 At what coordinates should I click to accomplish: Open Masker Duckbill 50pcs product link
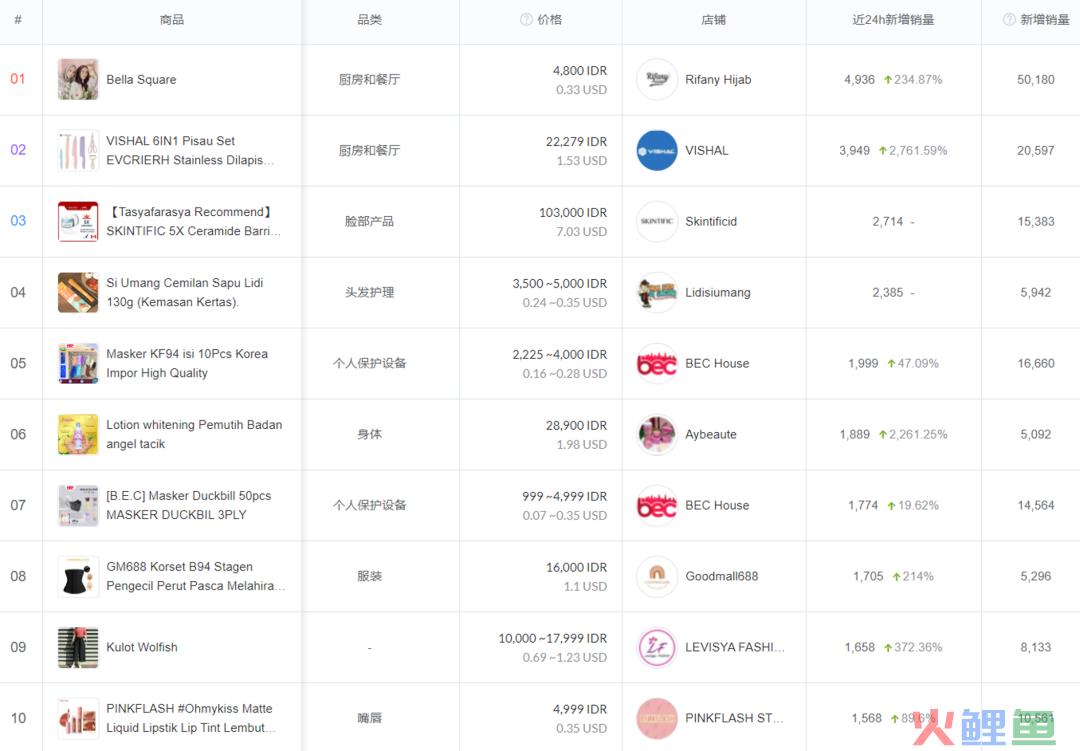pyautogui.click(x=189, y=505)
